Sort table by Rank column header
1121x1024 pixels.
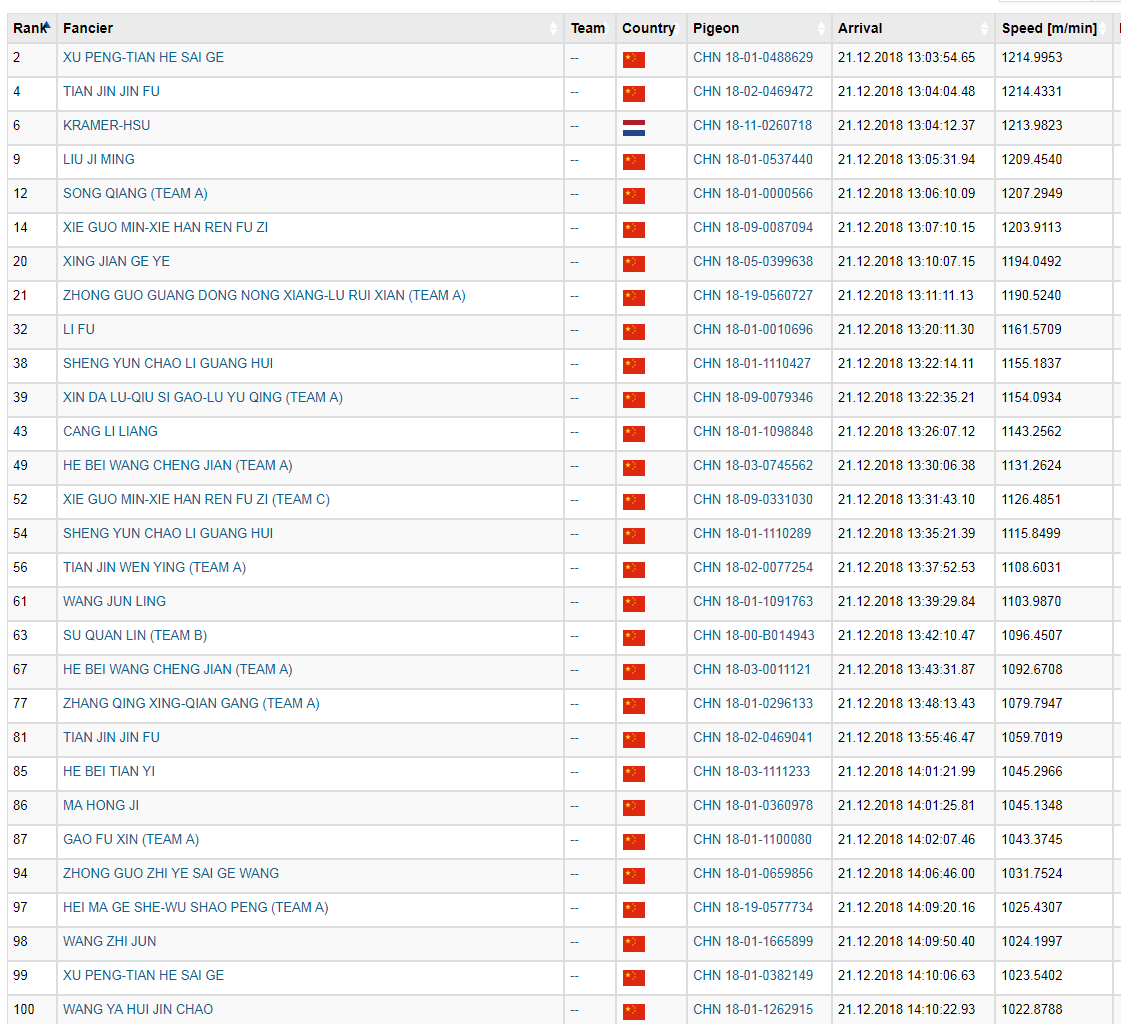pos(31,28)
